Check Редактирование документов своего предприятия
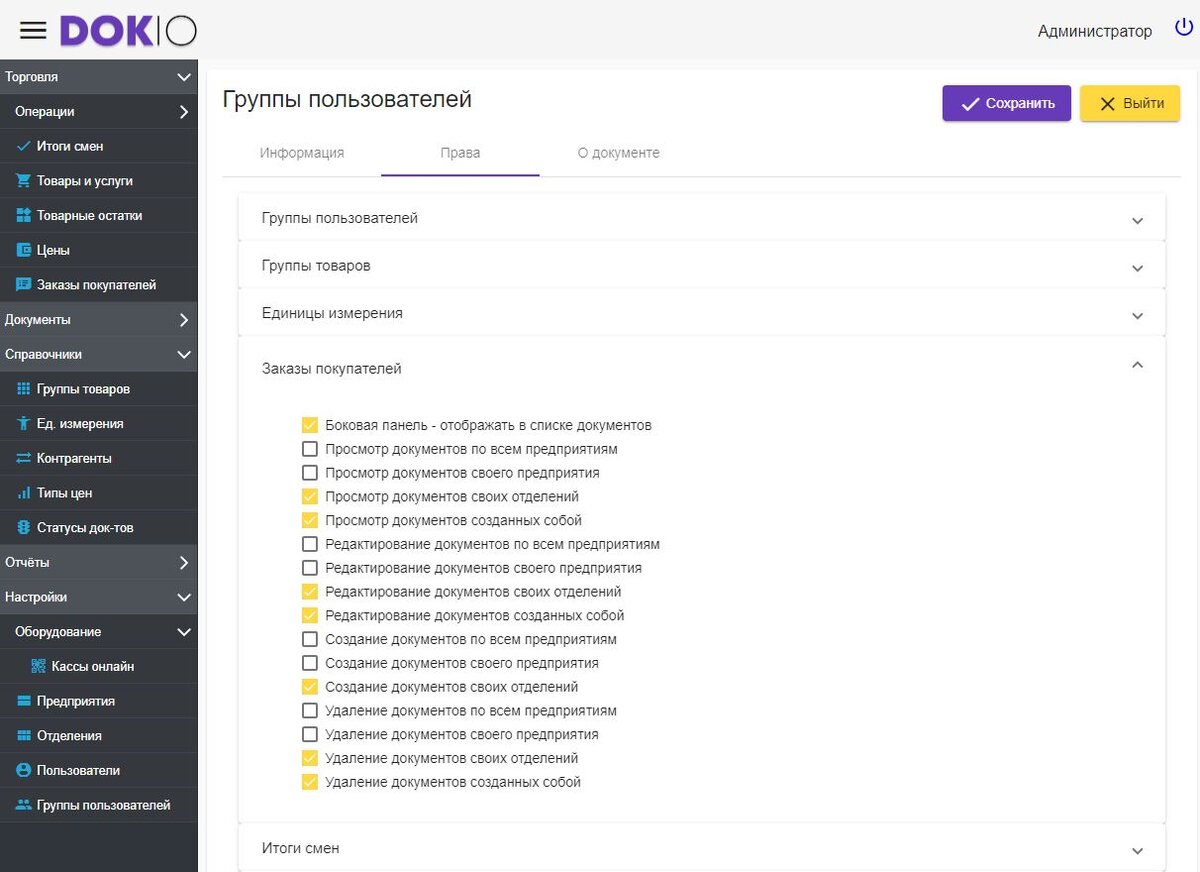Image resolution: width=1200 pixels, height=872 pixels. click(310, 568)
